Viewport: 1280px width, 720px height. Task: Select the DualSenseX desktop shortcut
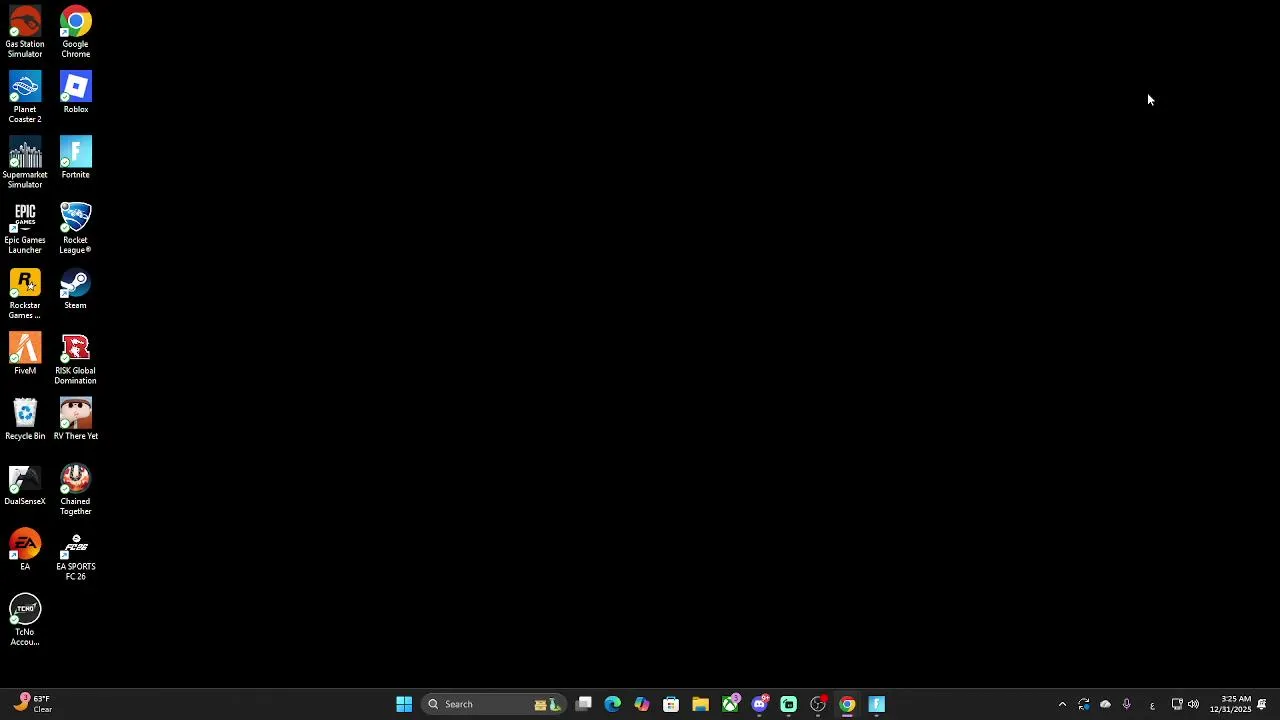[25, 485]
